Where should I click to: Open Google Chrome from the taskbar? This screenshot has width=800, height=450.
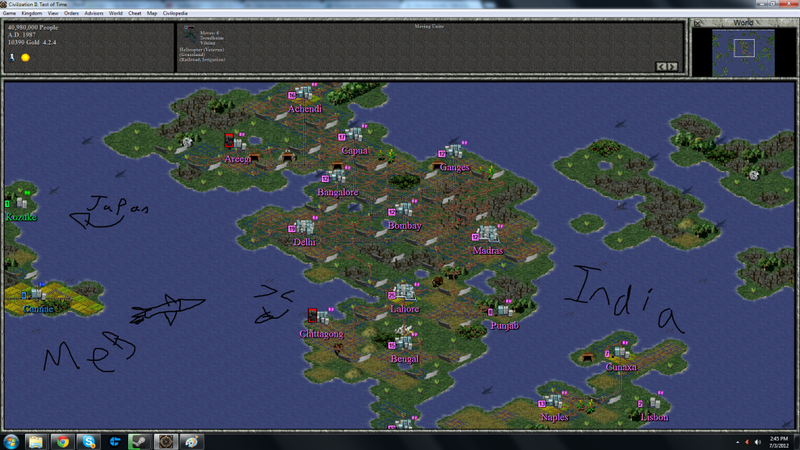pos(63,442)
